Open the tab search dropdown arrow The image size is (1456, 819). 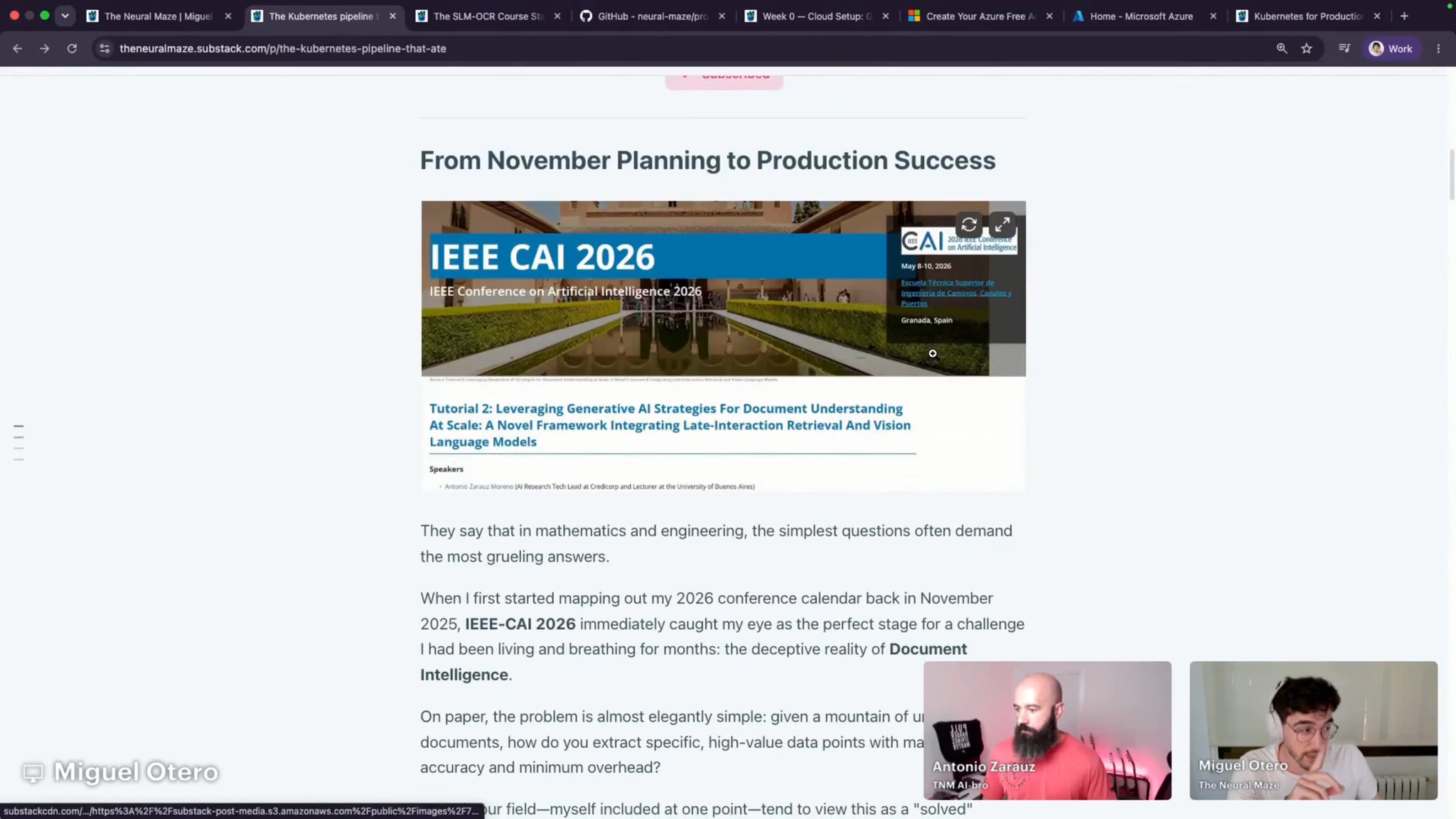click(65, 16)
